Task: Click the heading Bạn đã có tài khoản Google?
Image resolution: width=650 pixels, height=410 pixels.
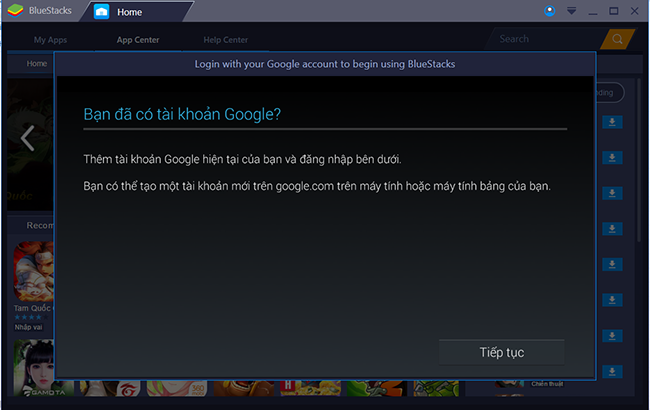Action: 182,114
